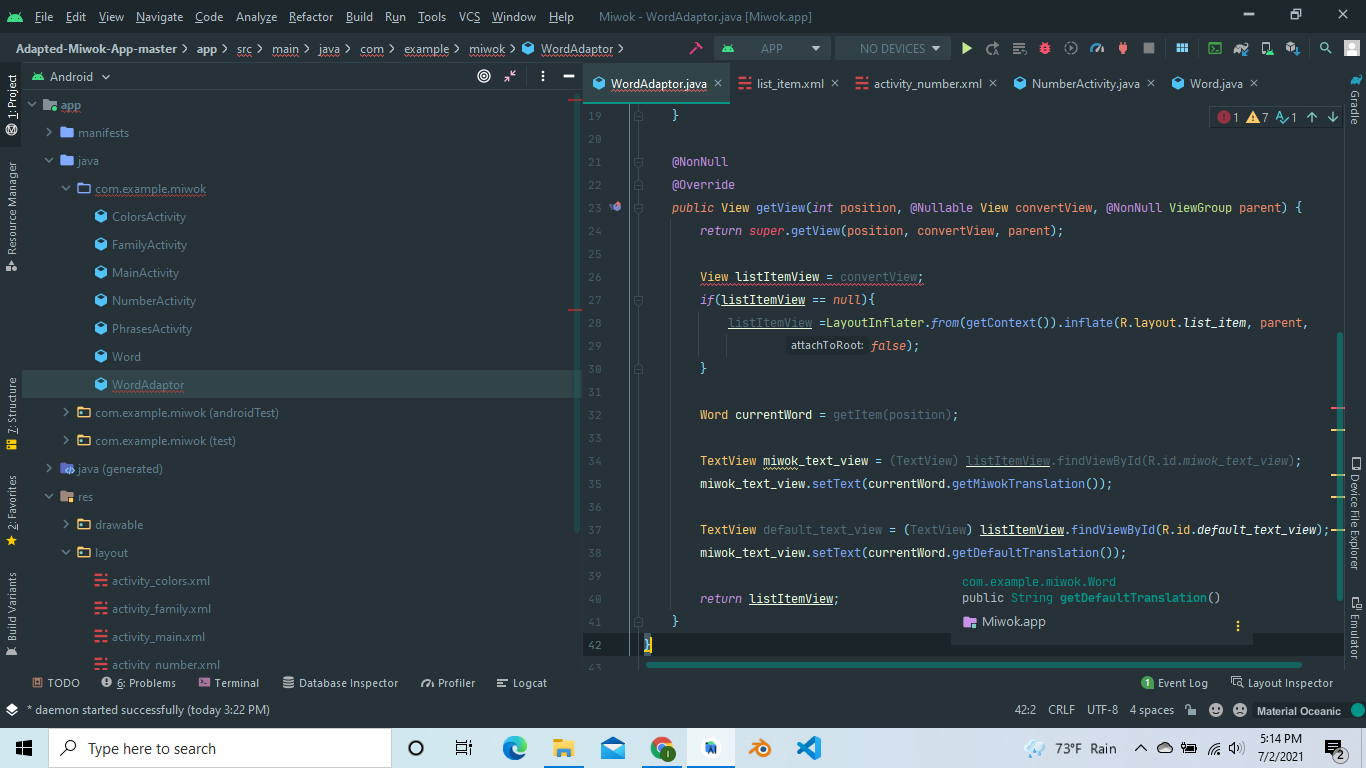This screenshot has width=1366, height=768.
Task: Open the Database Inspector window
Action: tap(340, 683)
